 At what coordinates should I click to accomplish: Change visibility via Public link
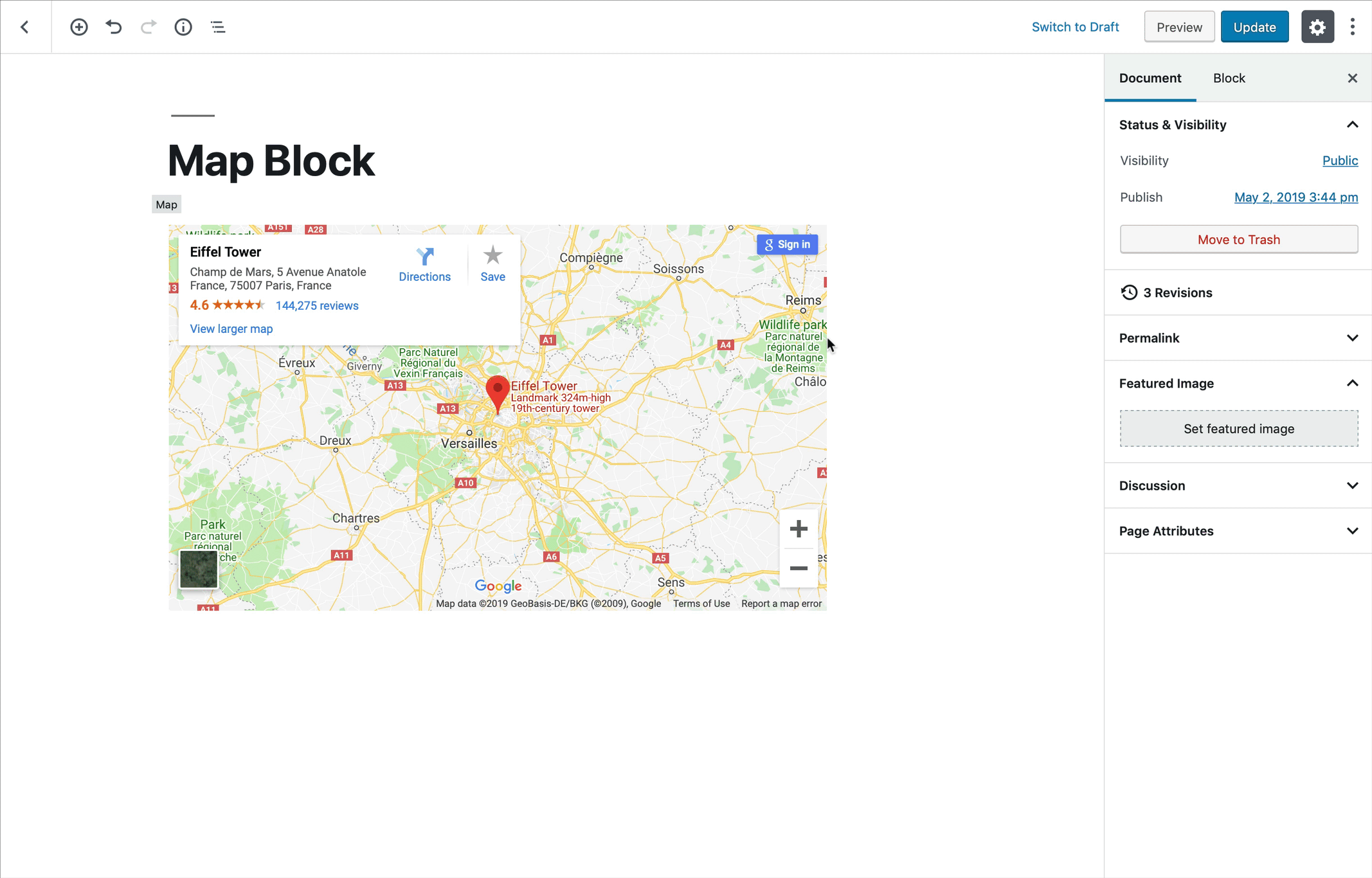(x=1340, y=161)
